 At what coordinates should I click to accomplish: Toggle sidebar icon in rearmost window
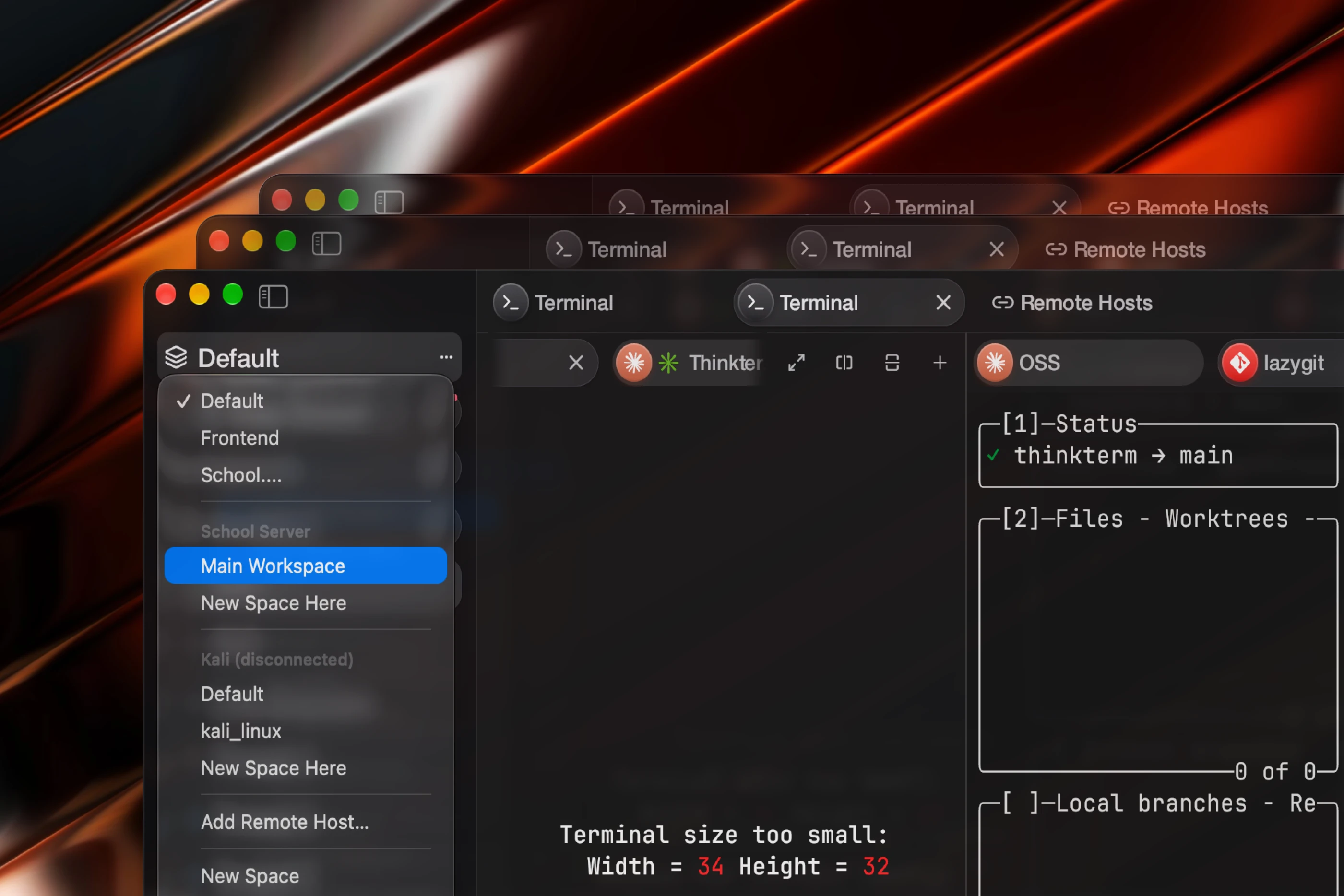[x=389, y=202]
